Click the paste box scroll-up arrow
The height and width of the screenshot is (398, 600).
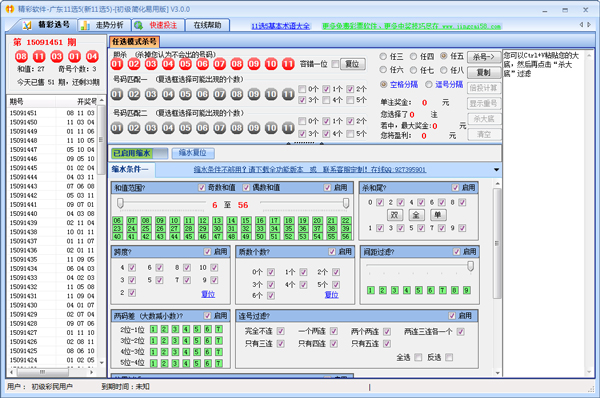click(x=589, y=56)
